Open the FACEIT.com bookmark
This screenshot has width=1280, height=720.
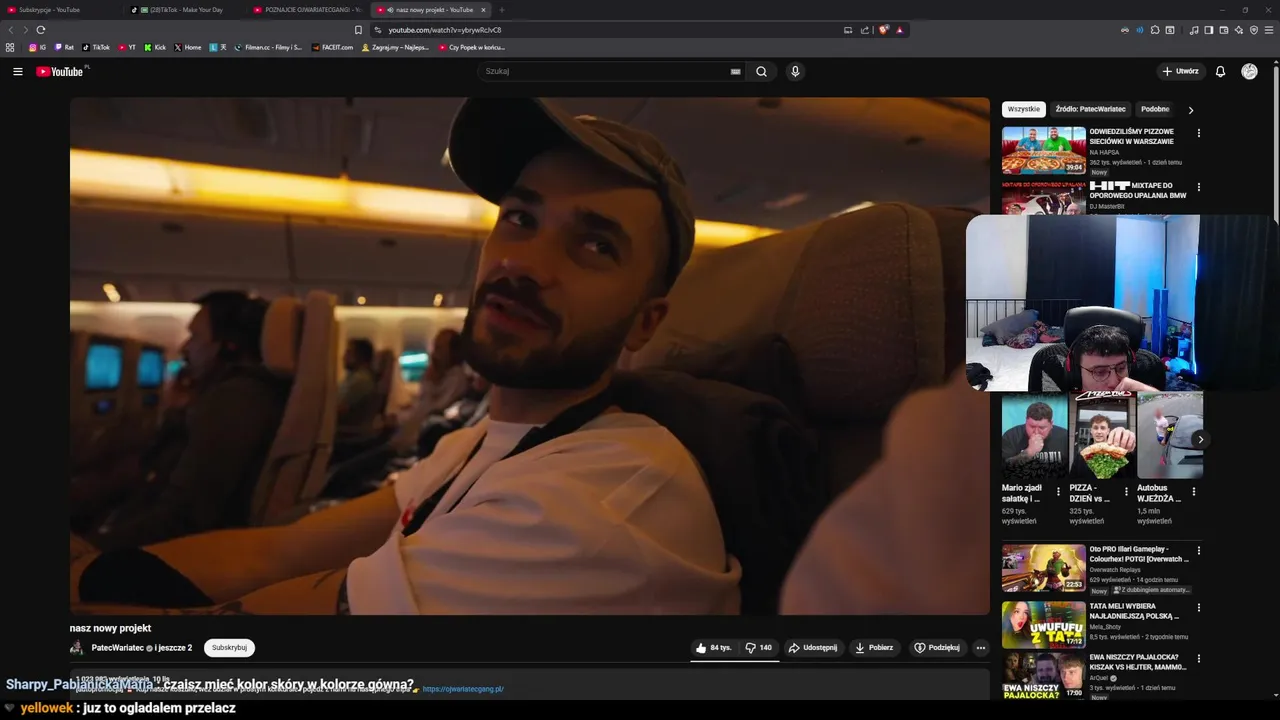point(333,47)
